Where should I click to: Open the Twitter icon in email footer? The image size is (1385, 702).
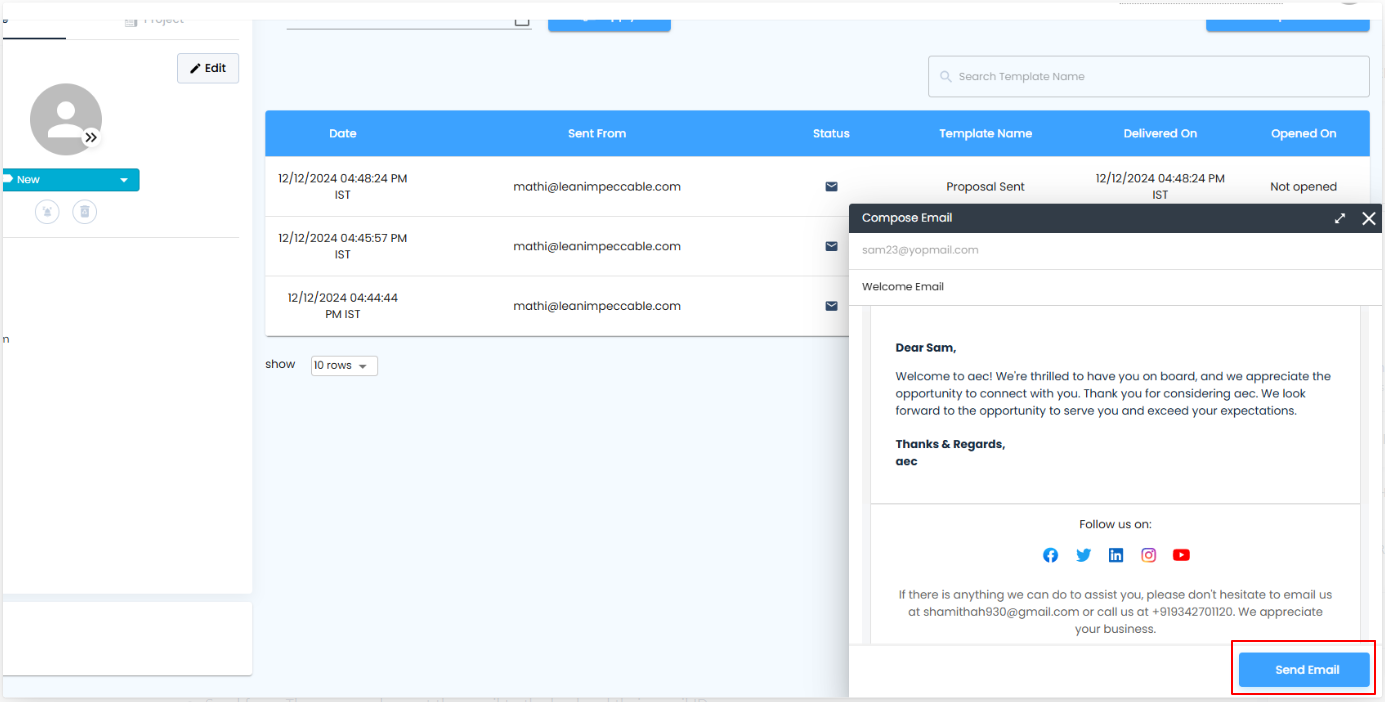coord(1083,555)
